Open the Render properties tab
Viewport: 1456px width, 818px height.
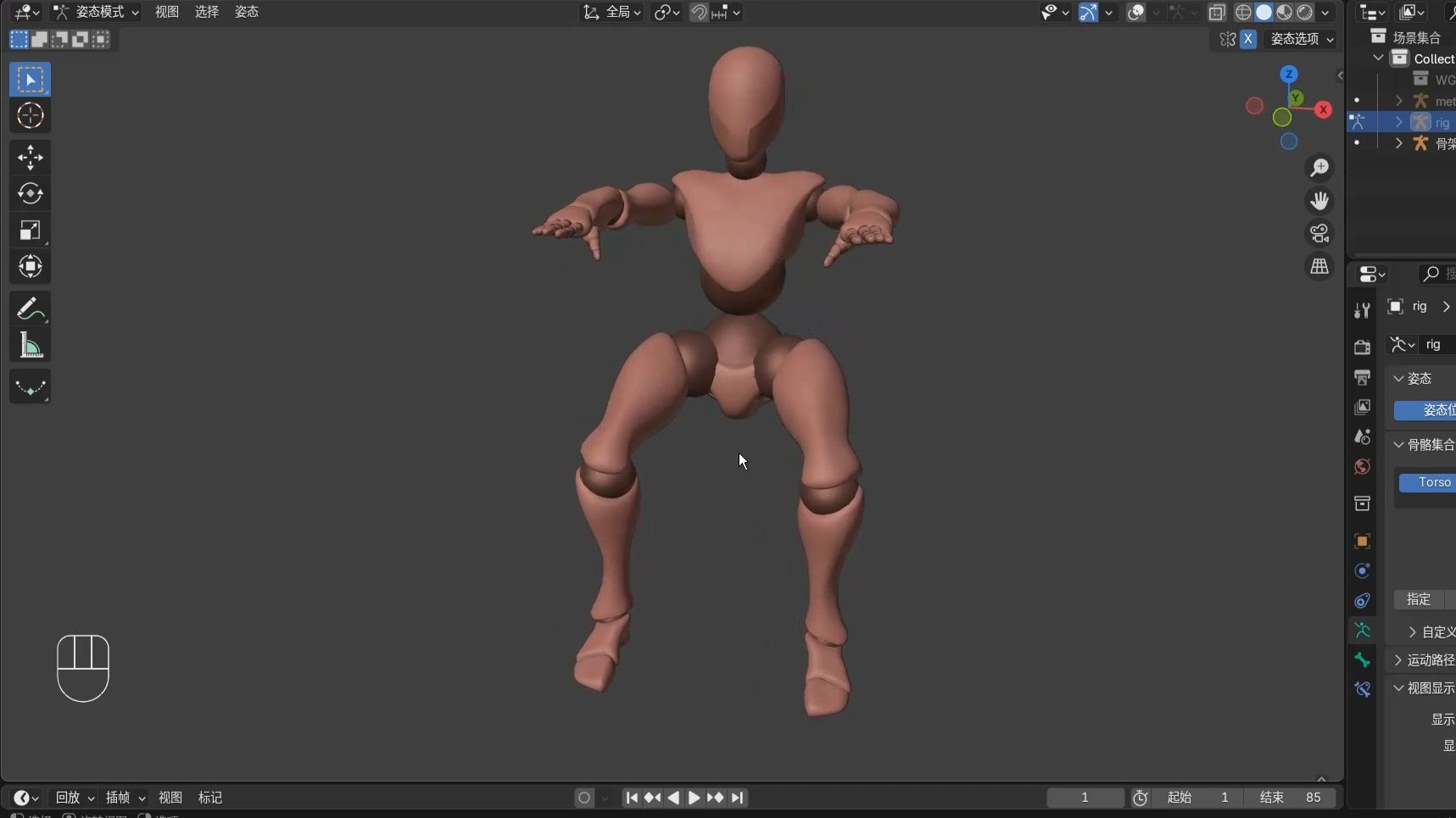(x=1363, y=348)
